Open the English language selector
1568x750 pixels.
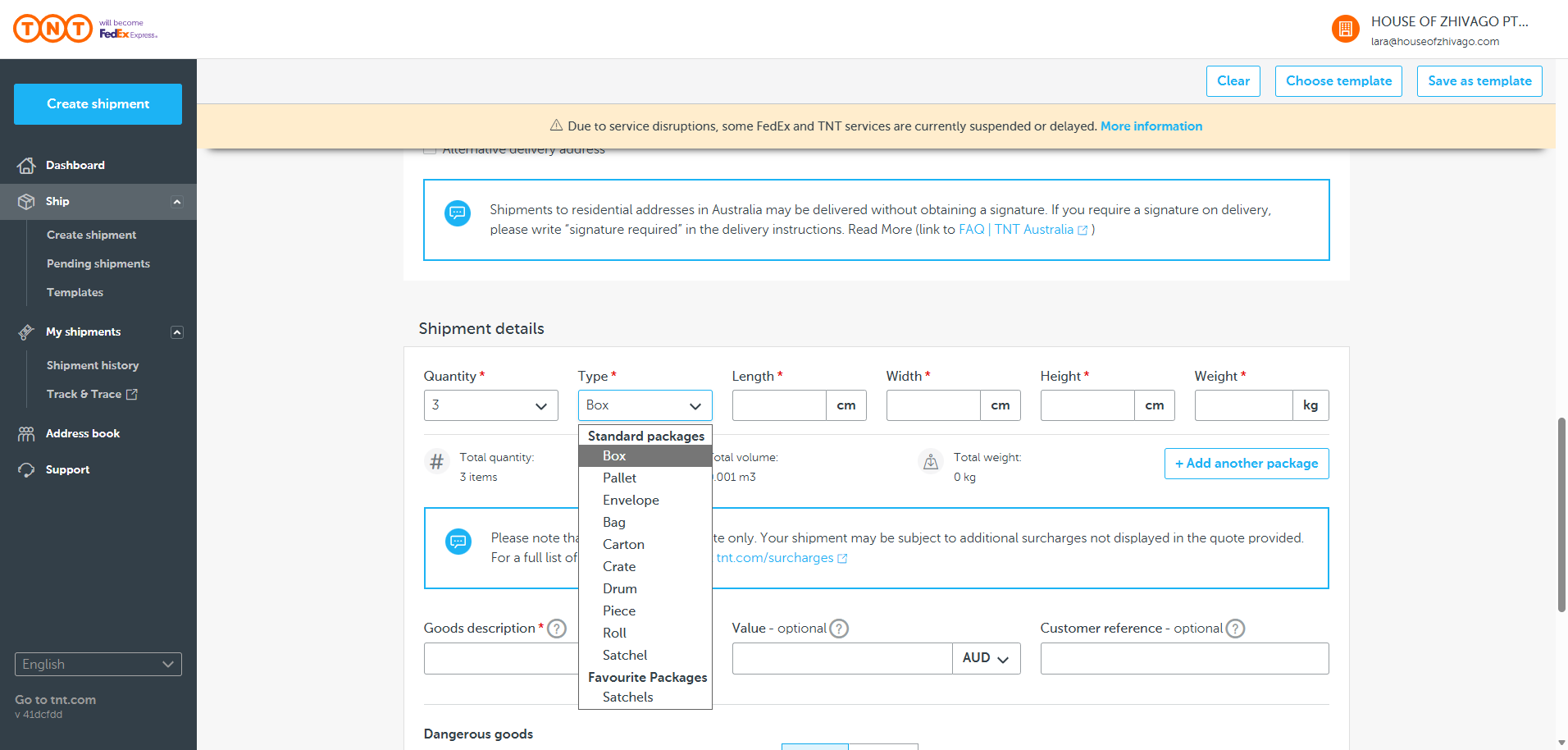[98, 665]
